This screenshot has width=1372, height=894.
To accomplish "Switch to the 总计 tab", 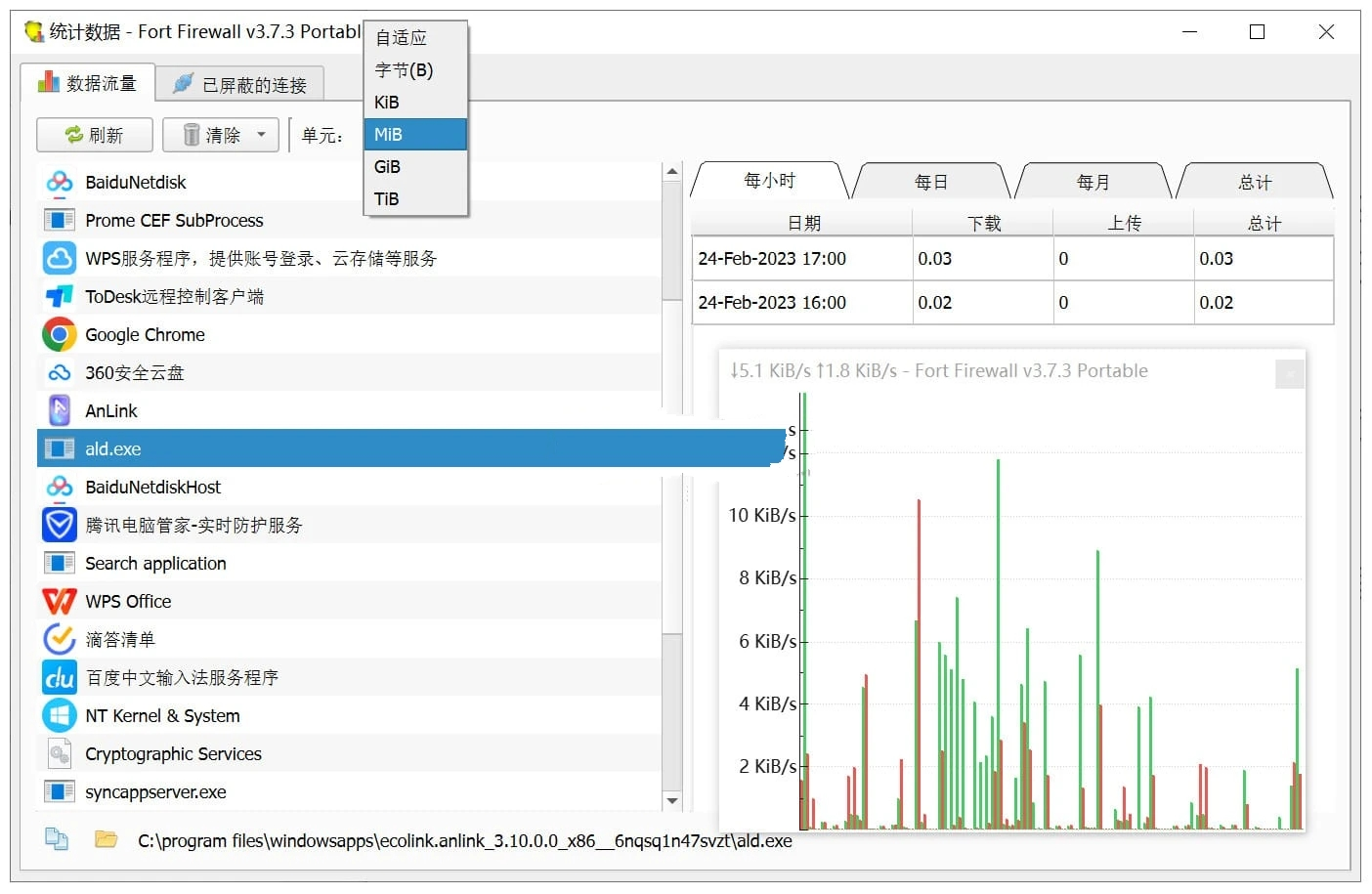I will point(1255,183).
